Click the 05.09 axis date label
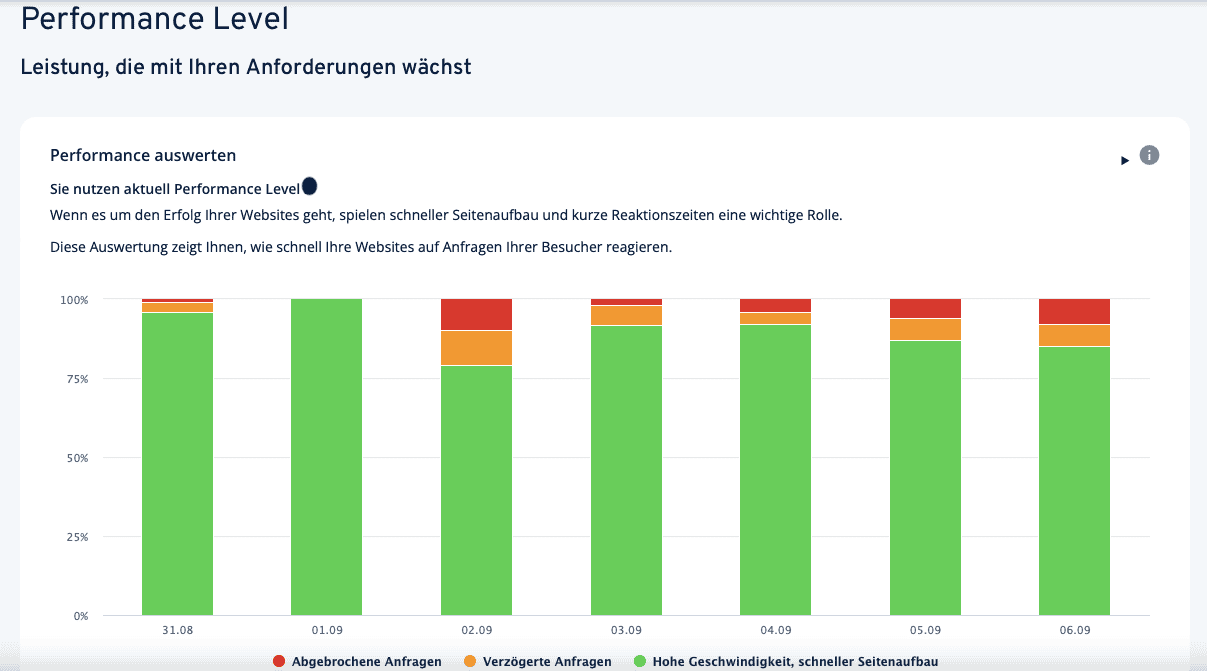 pos(925,631)
